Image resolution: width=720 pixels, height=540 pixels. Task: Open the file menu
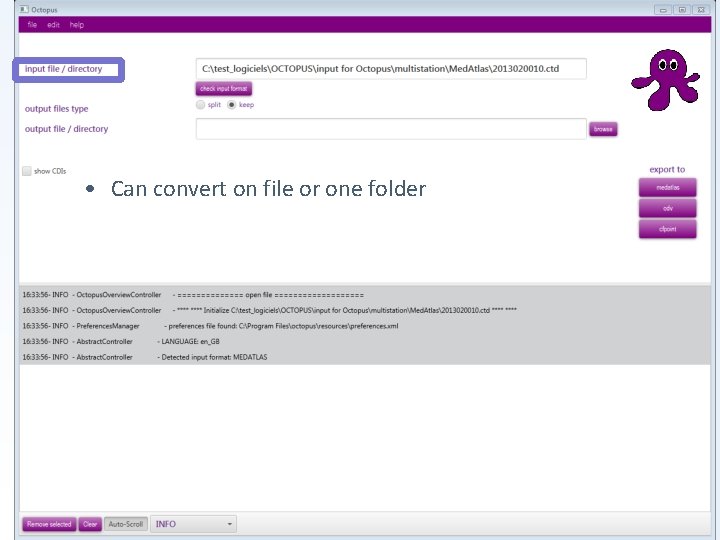(32, 25)
